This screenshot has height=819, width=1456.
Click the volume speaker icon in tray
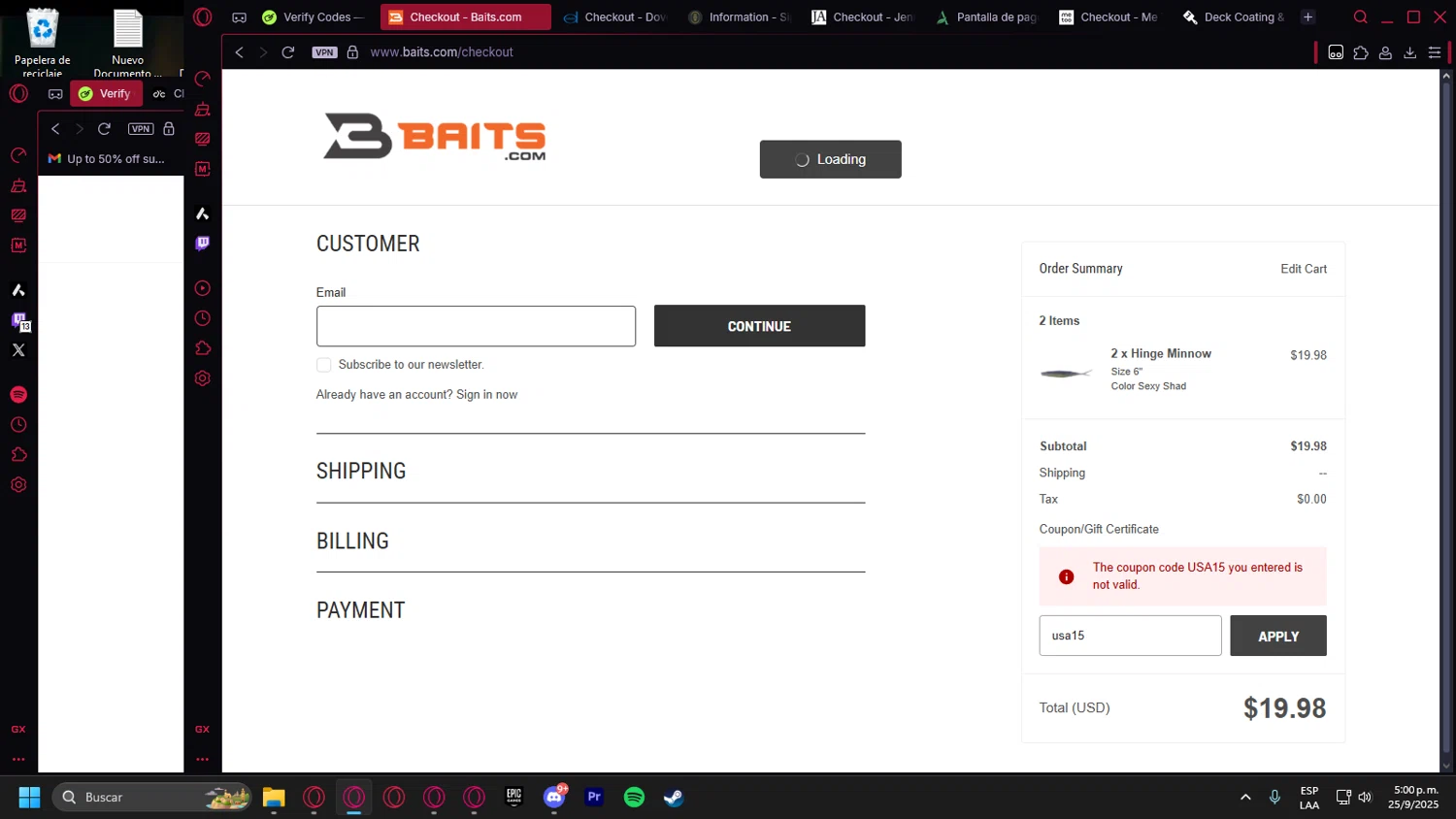tap(1365, 797)
